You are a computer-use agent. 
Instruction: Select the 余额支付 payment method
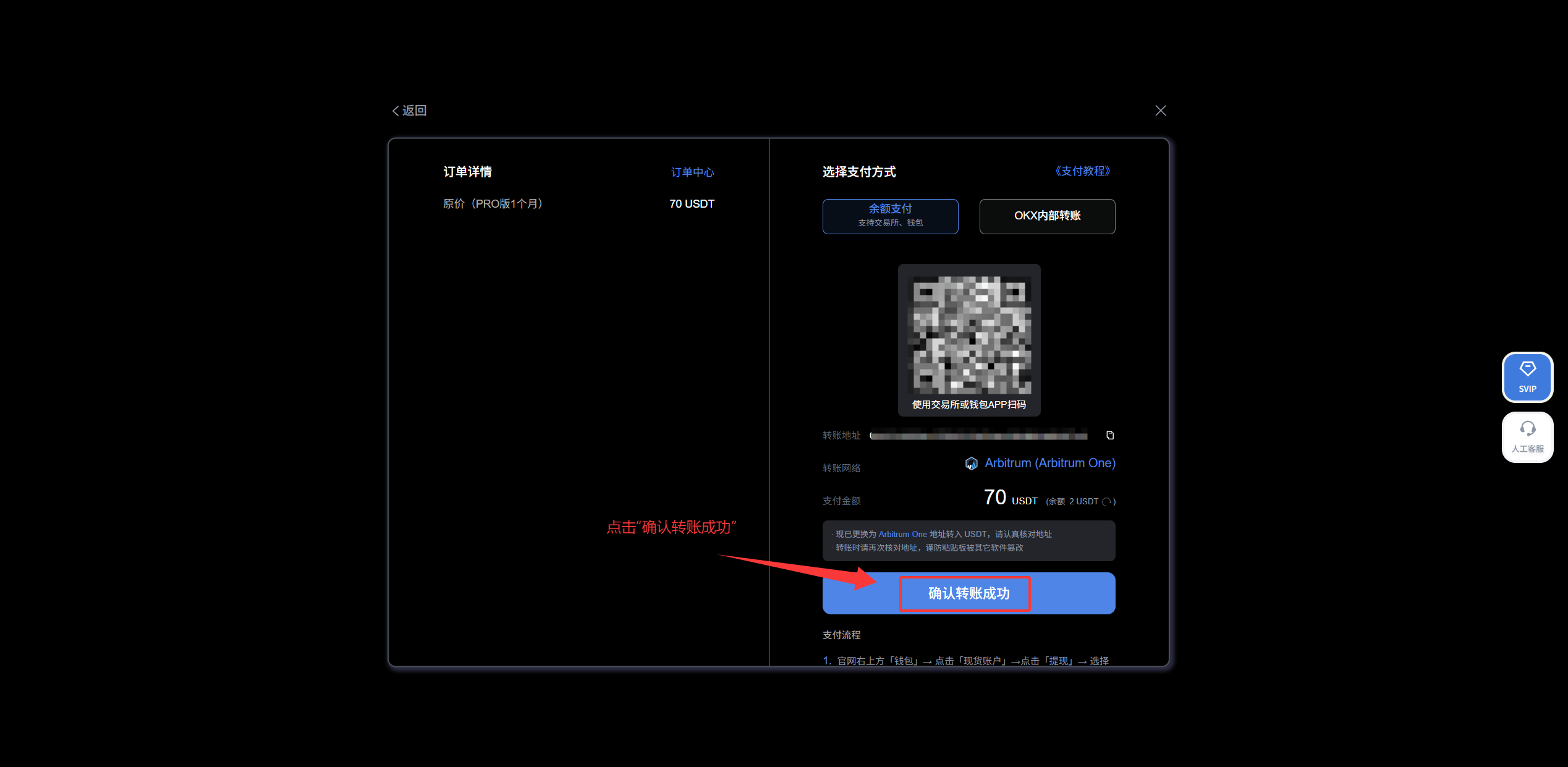890,216
